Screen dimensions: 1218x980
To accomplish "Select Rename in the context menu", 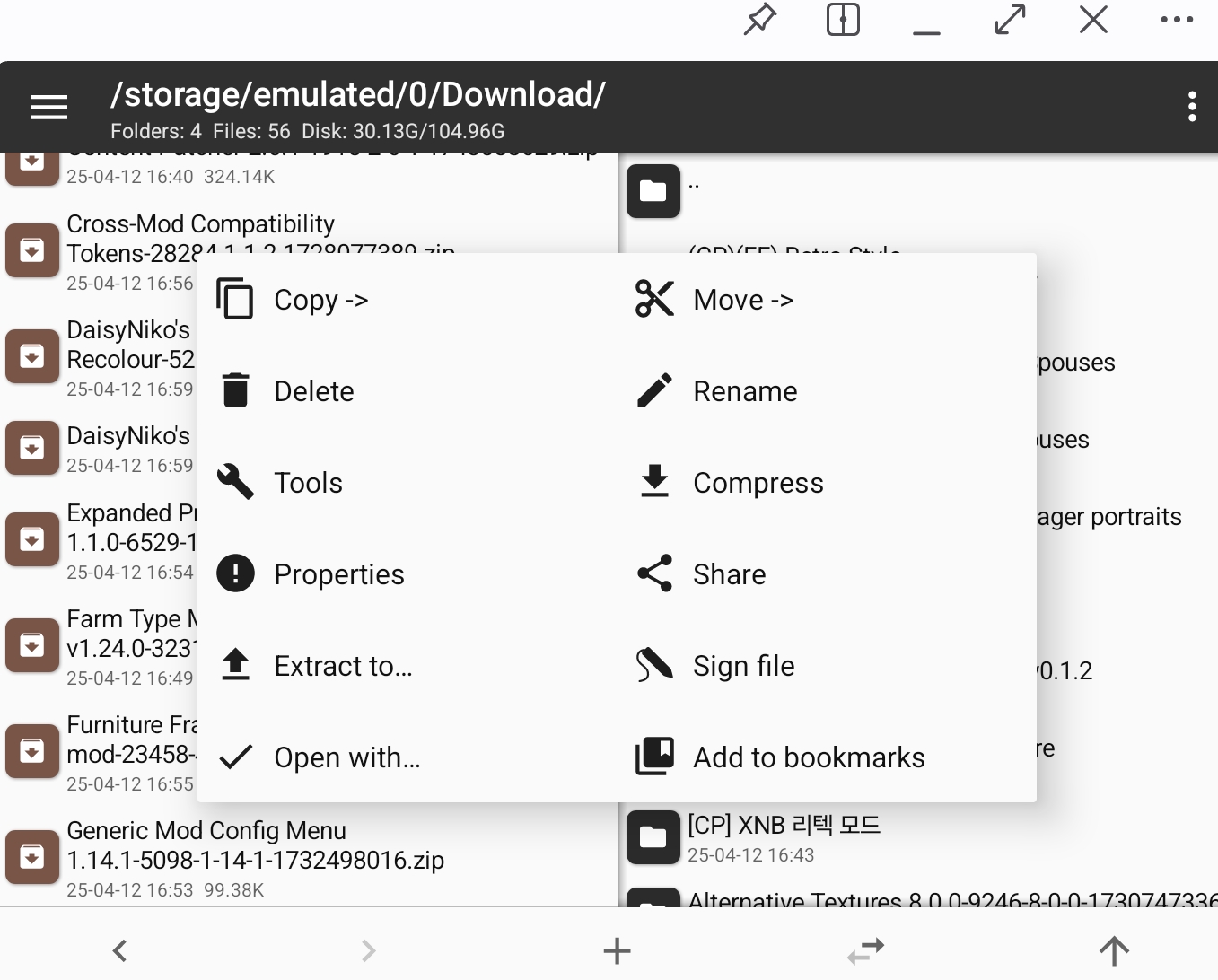I will pyautogui.click(x=827, y=391).
